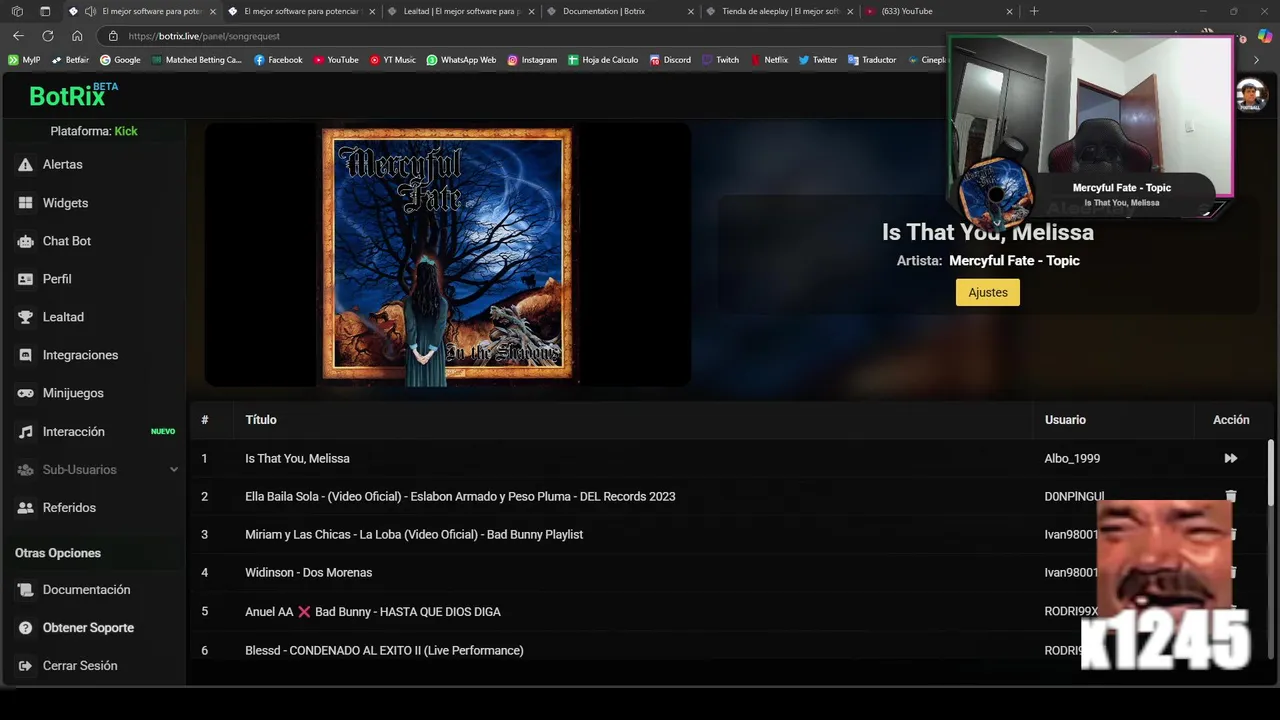Open the Referidos page
This screenshot has height=720, width=1280.
click(x=69, y=508)
